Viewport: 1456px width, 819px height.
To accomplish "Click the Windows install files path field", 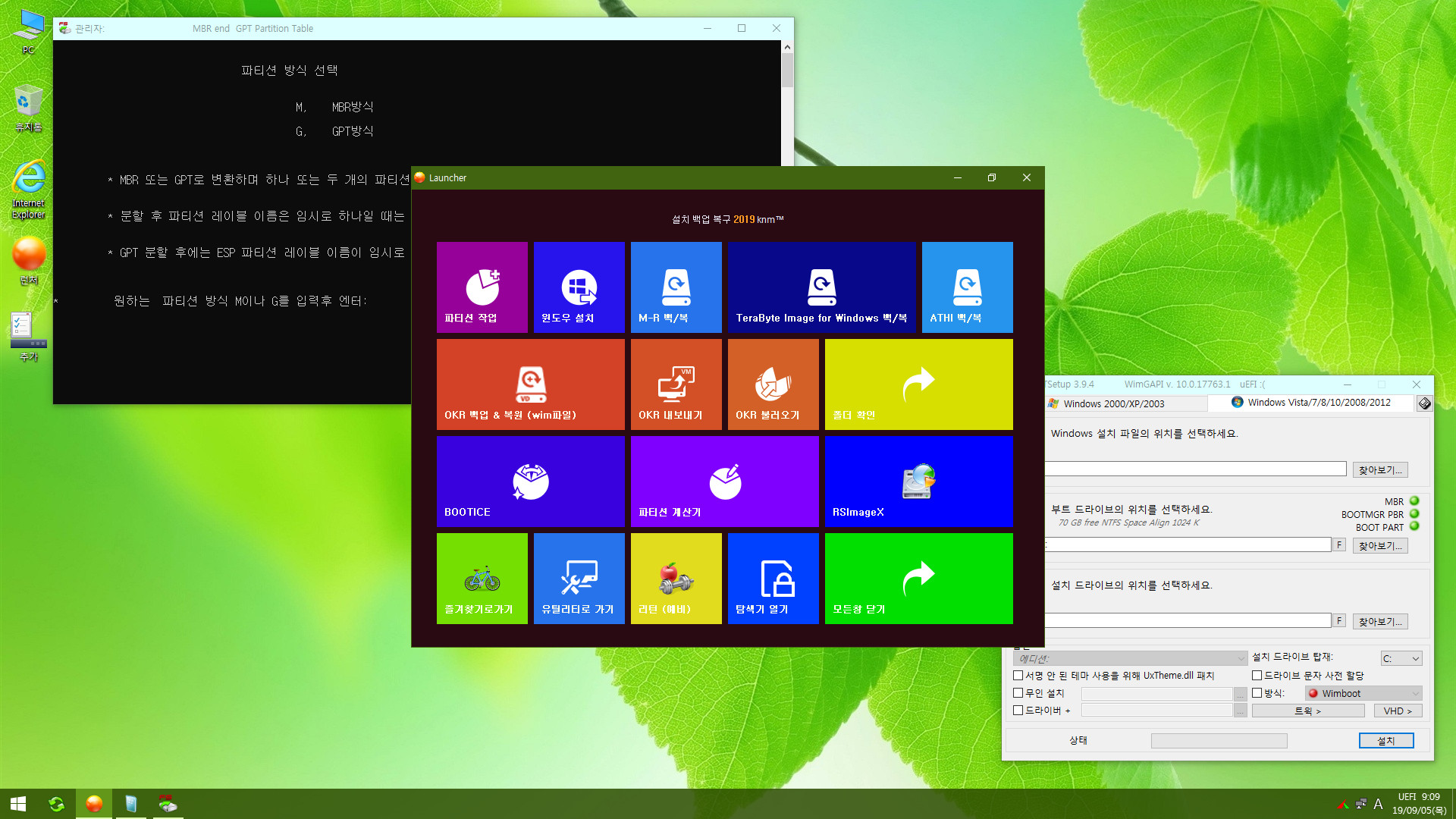I will pyautogui.click(x=1196, y=469).
